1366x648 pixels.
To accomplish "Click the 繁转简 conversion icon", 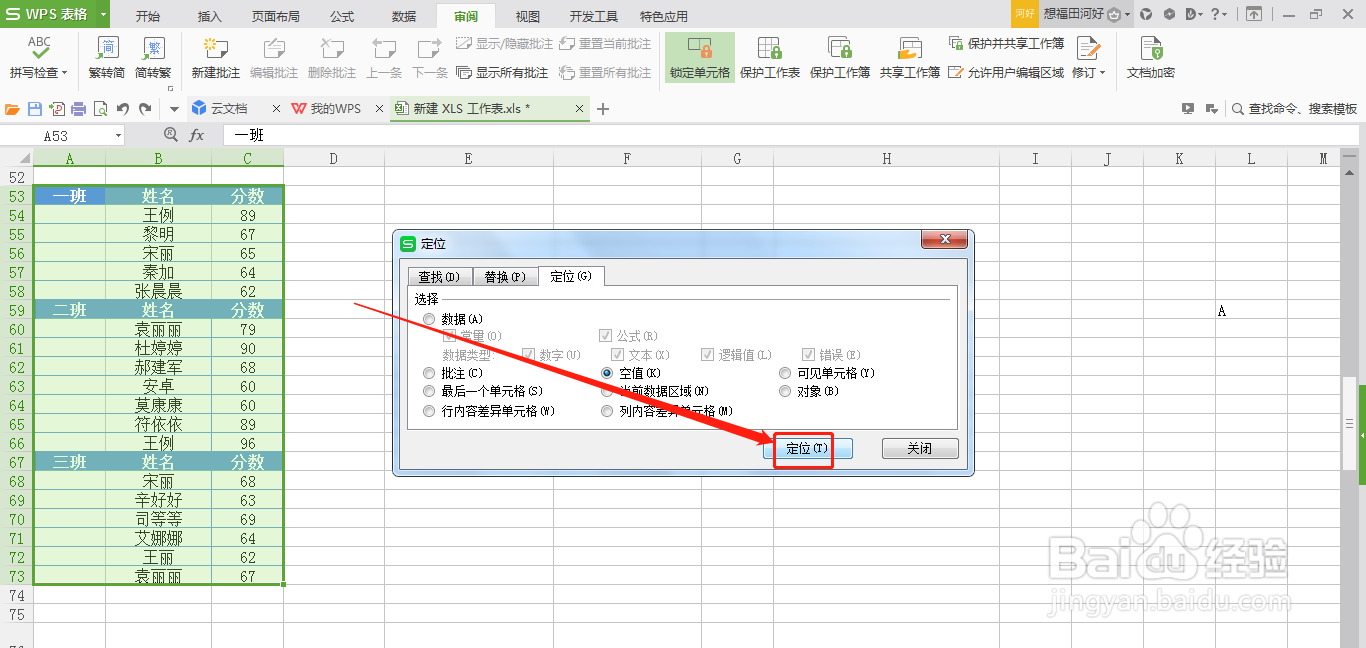I will 105,57.
